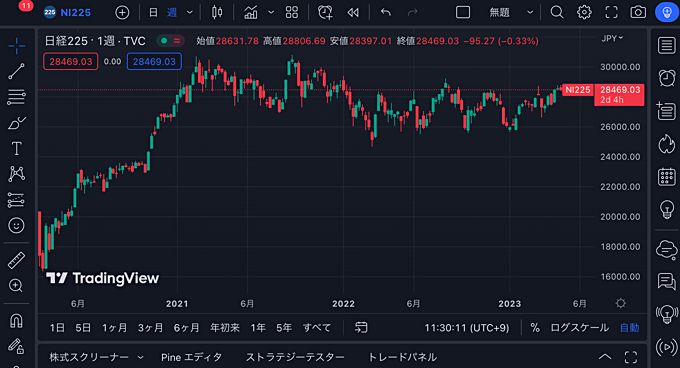Set range to 6ヶ月
The height and width of the screenshot is (368, 680).
tap(186, 328)
